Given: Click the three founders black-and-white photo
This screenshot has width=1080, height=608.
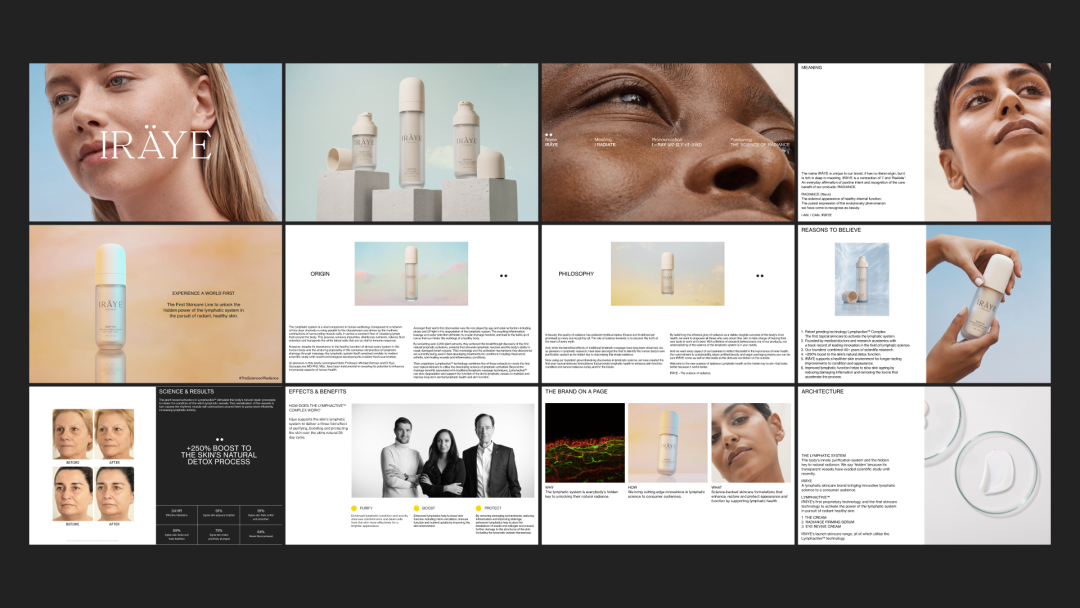Looking at the screenshot, I should click(x=443, y=450).
